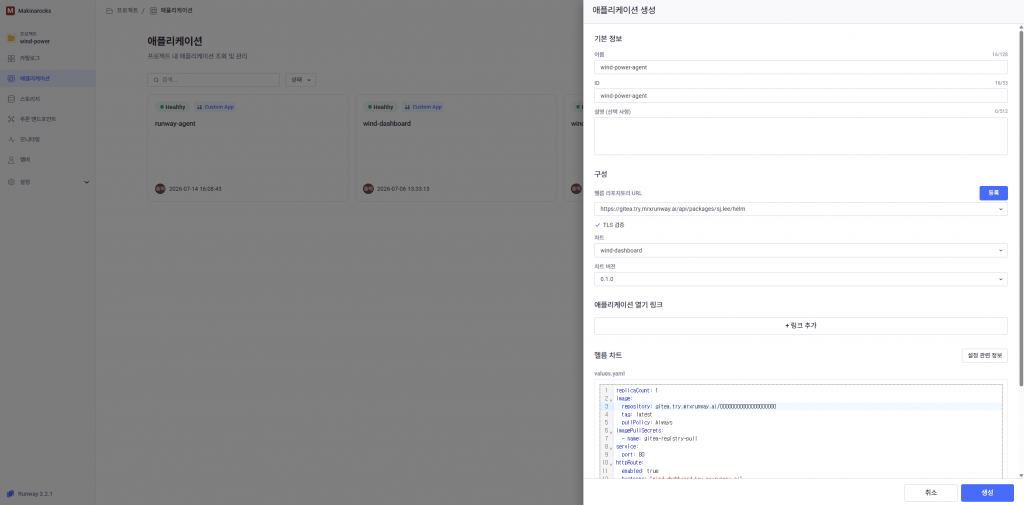Open the runway-agent application card

[248, 148]
